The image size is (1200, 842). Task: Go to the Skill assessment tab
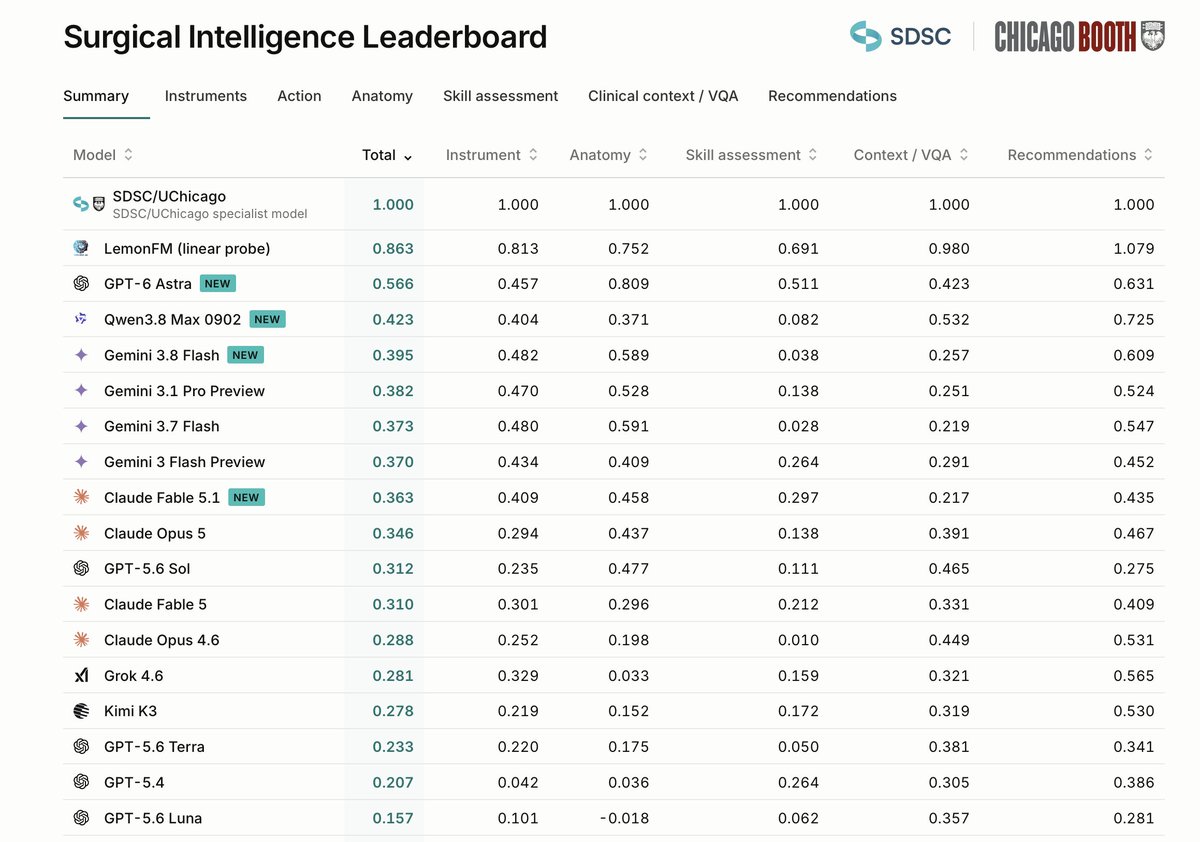click(501, 96)
